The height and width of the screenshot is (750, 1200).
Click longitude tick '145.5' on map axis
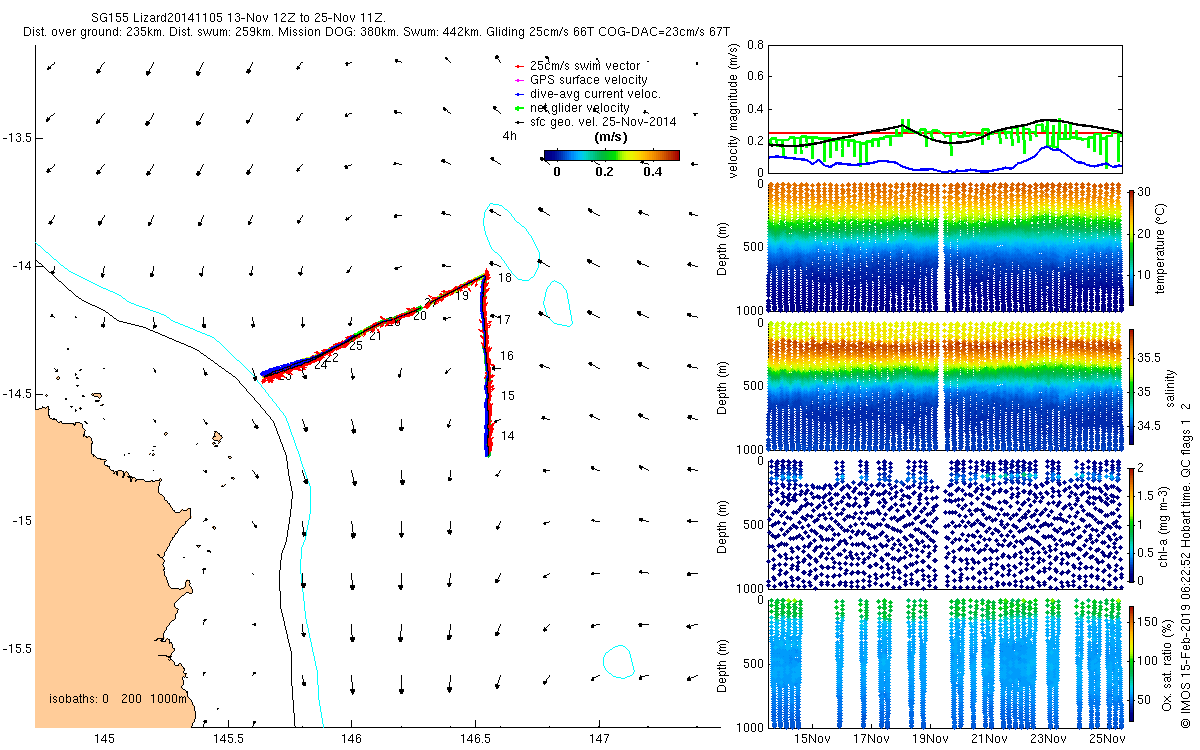(x=228, y=739)
